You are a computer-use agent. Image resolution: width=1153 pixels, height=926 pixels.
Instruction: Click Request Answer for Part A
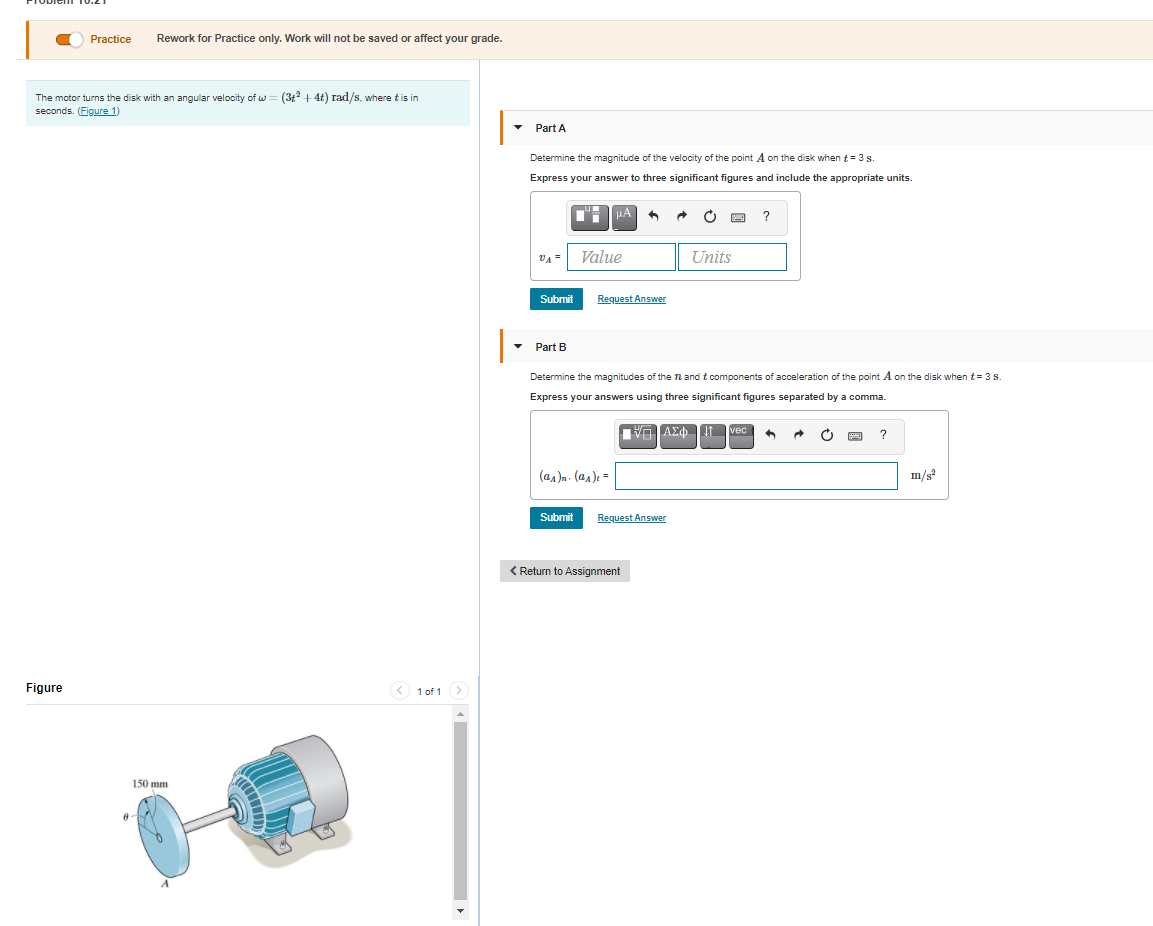pos(631,298)
